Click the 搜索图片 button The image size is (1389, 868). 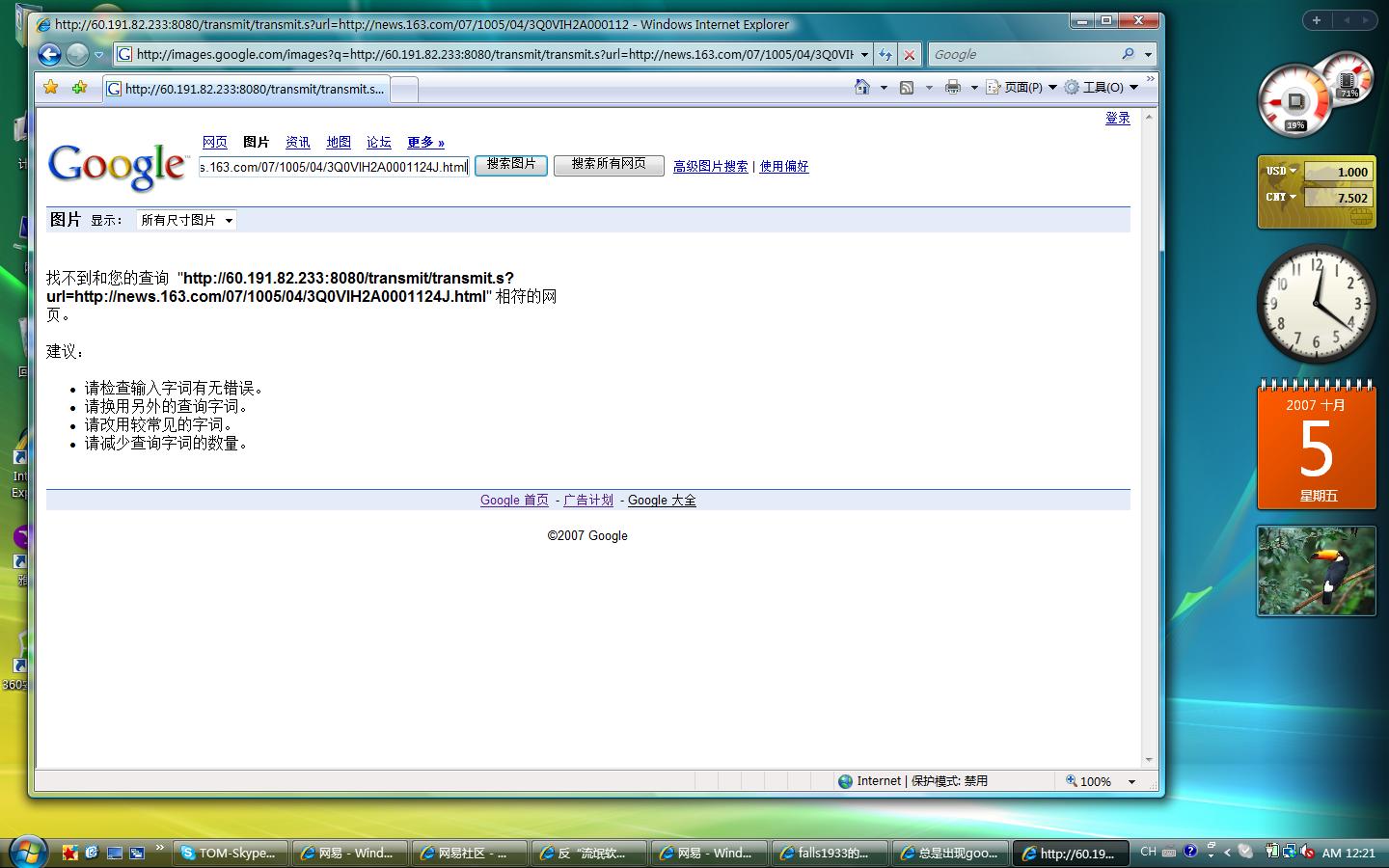[x=511, y=165]
